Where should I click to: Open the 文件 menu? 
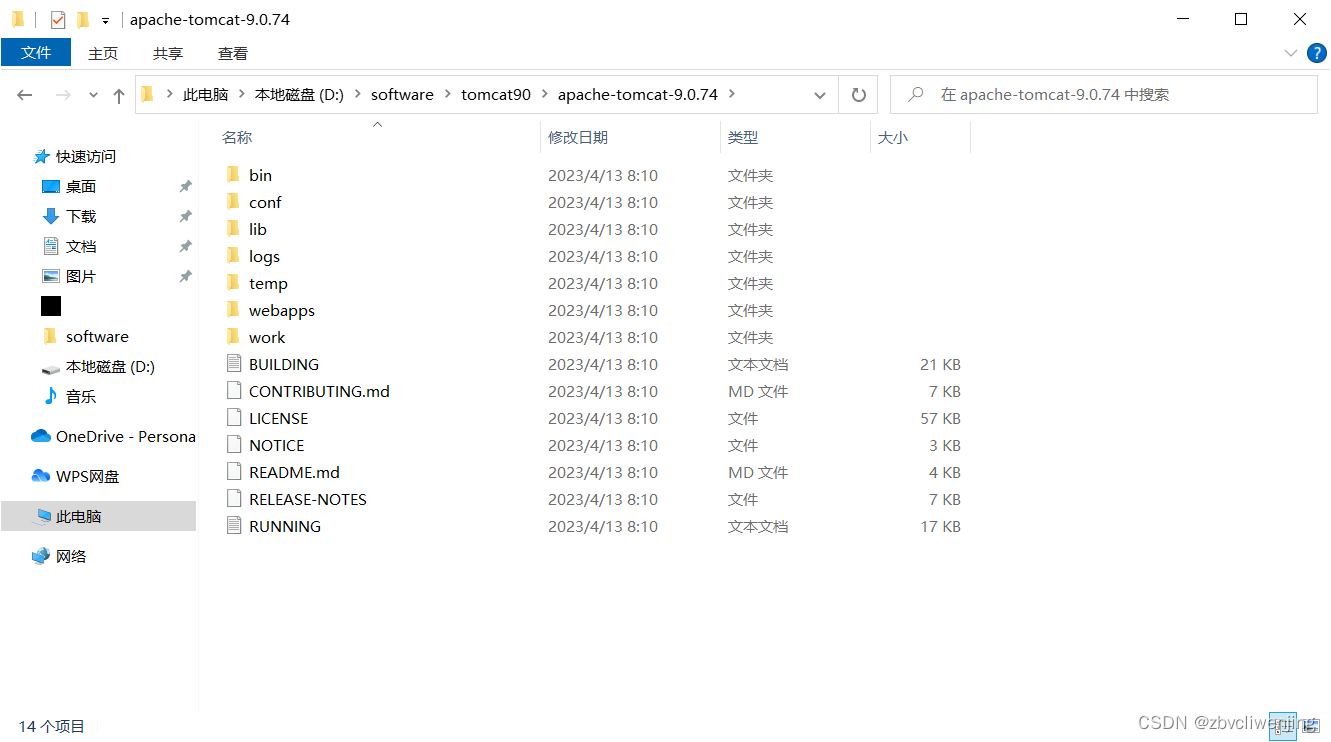36,53
